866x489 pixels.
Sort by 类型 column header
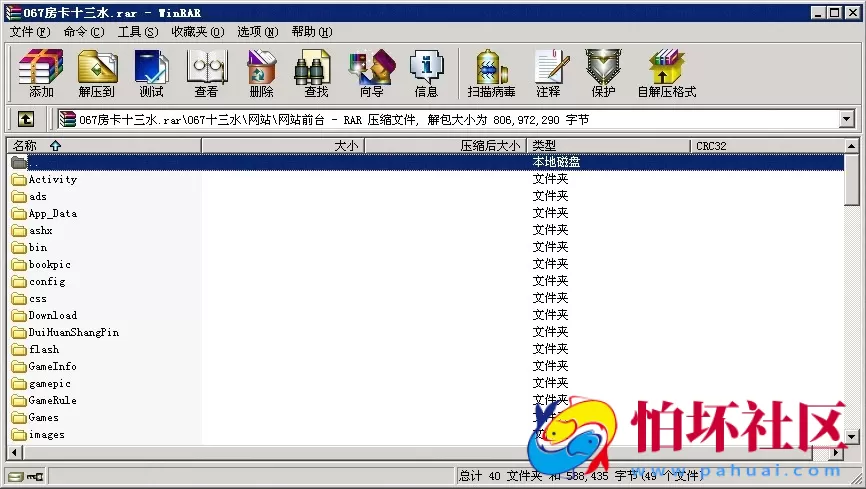point(609,146)
